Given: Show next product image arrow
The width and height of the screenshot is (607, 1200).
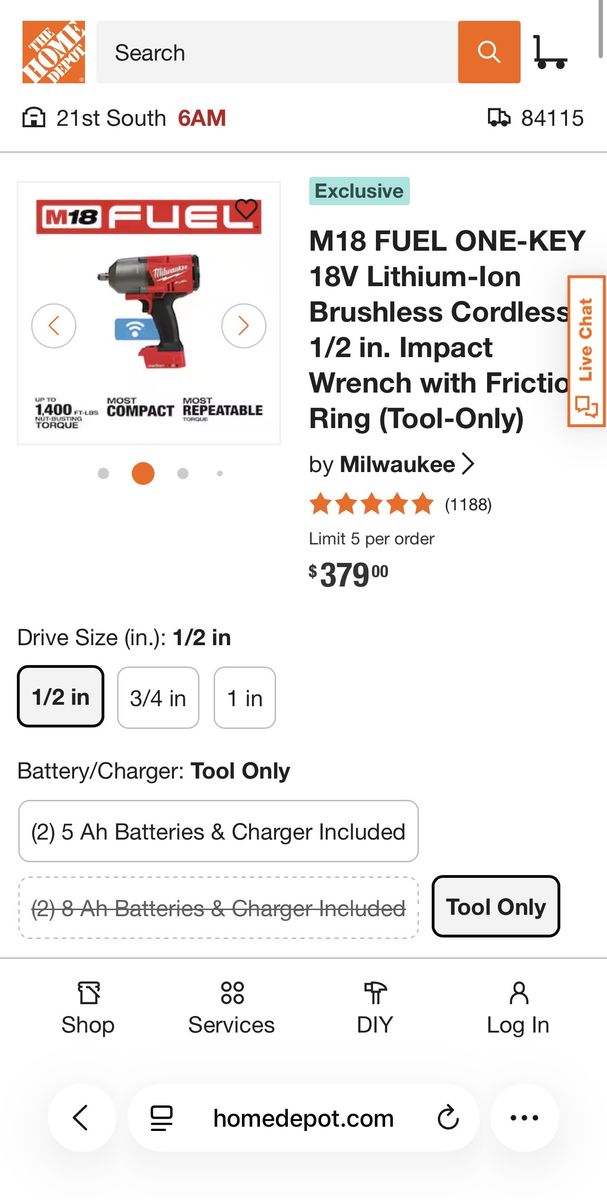Looking at the screenshot, I should (243, 325).
